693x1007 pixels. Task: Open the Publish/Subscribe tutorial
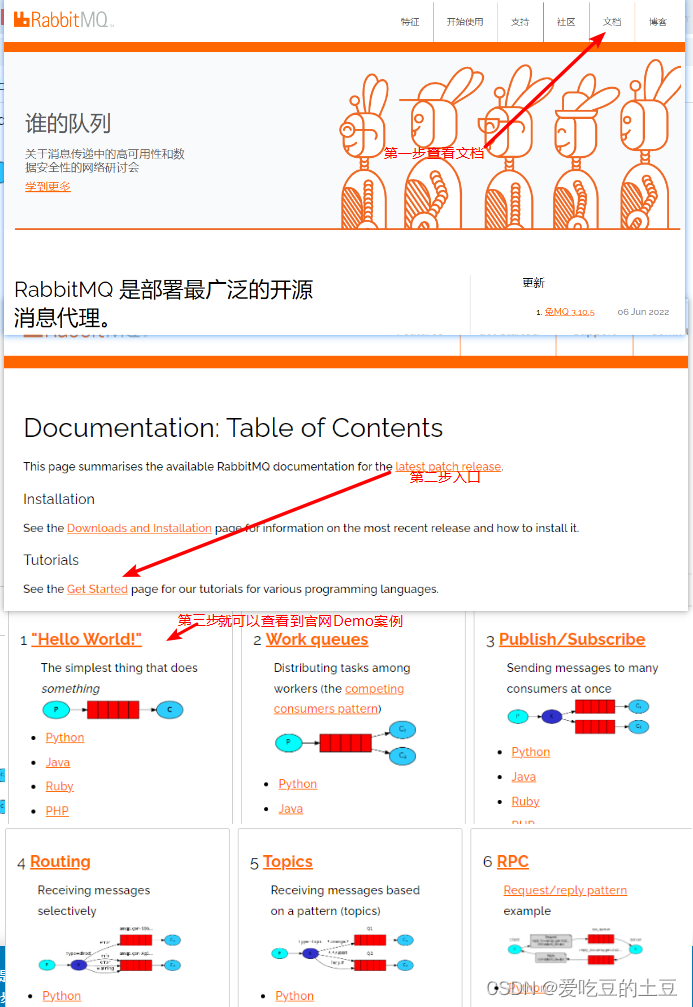tap(572, 639)
